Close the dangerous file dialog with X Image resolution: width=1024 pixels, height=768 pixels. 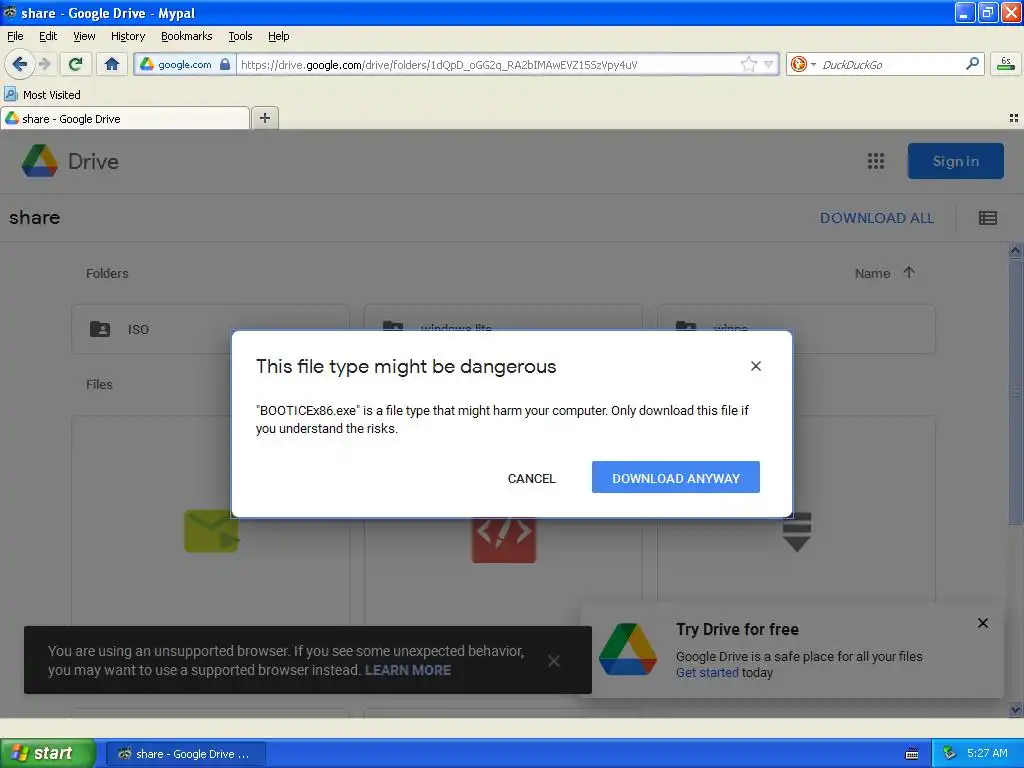[x=756, y=366]
